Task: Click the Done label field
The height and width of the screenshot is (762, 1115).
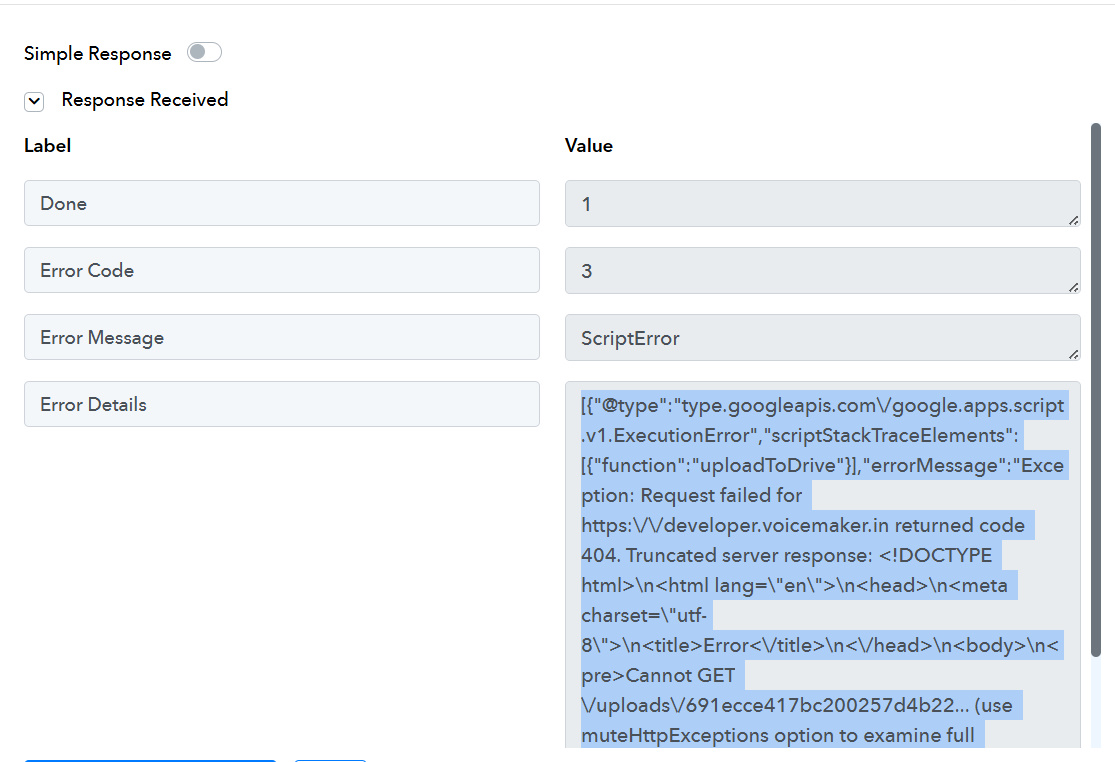Action: point(281,203)
